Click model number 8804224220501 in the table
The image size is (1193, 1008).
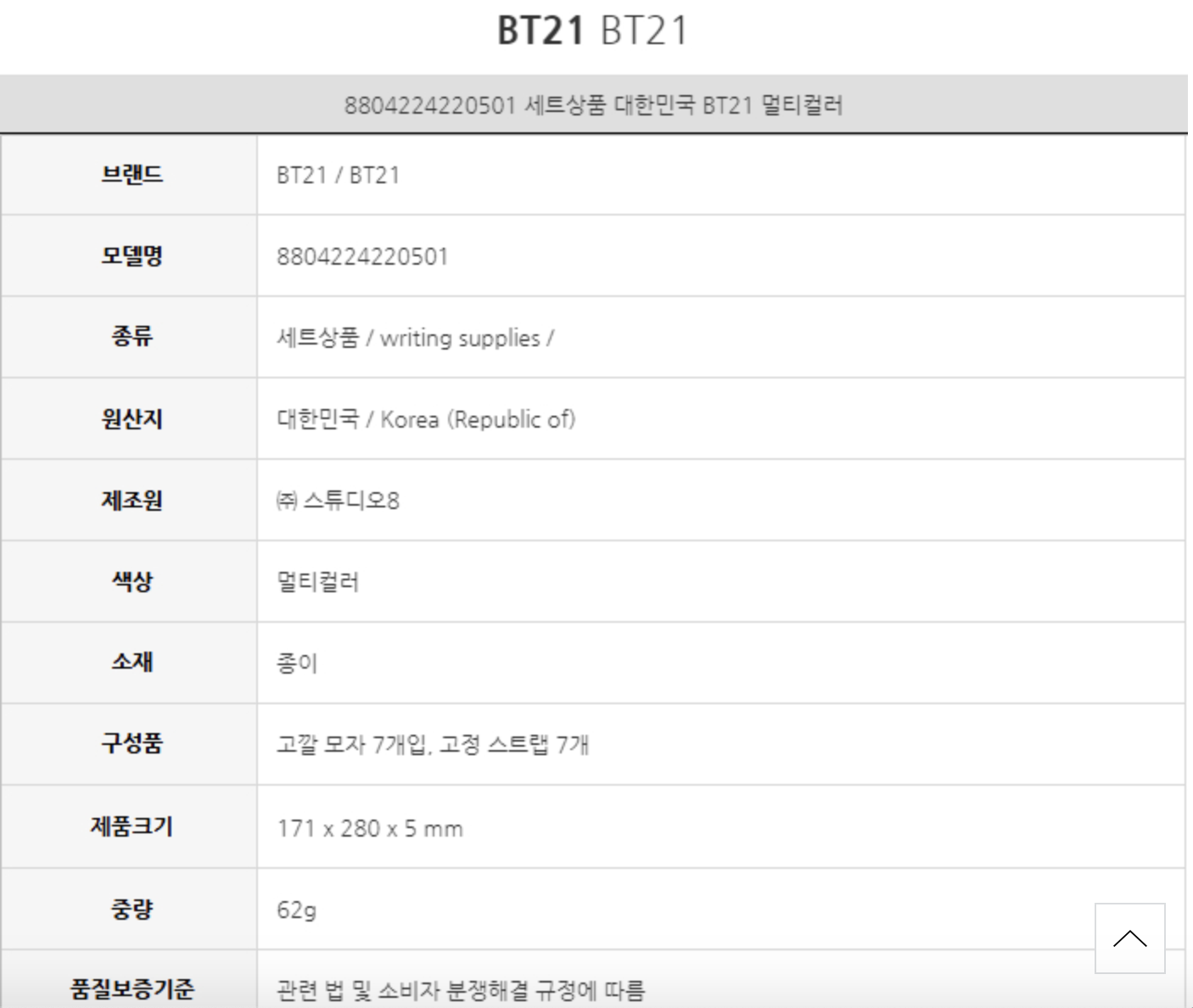point(362,257)
